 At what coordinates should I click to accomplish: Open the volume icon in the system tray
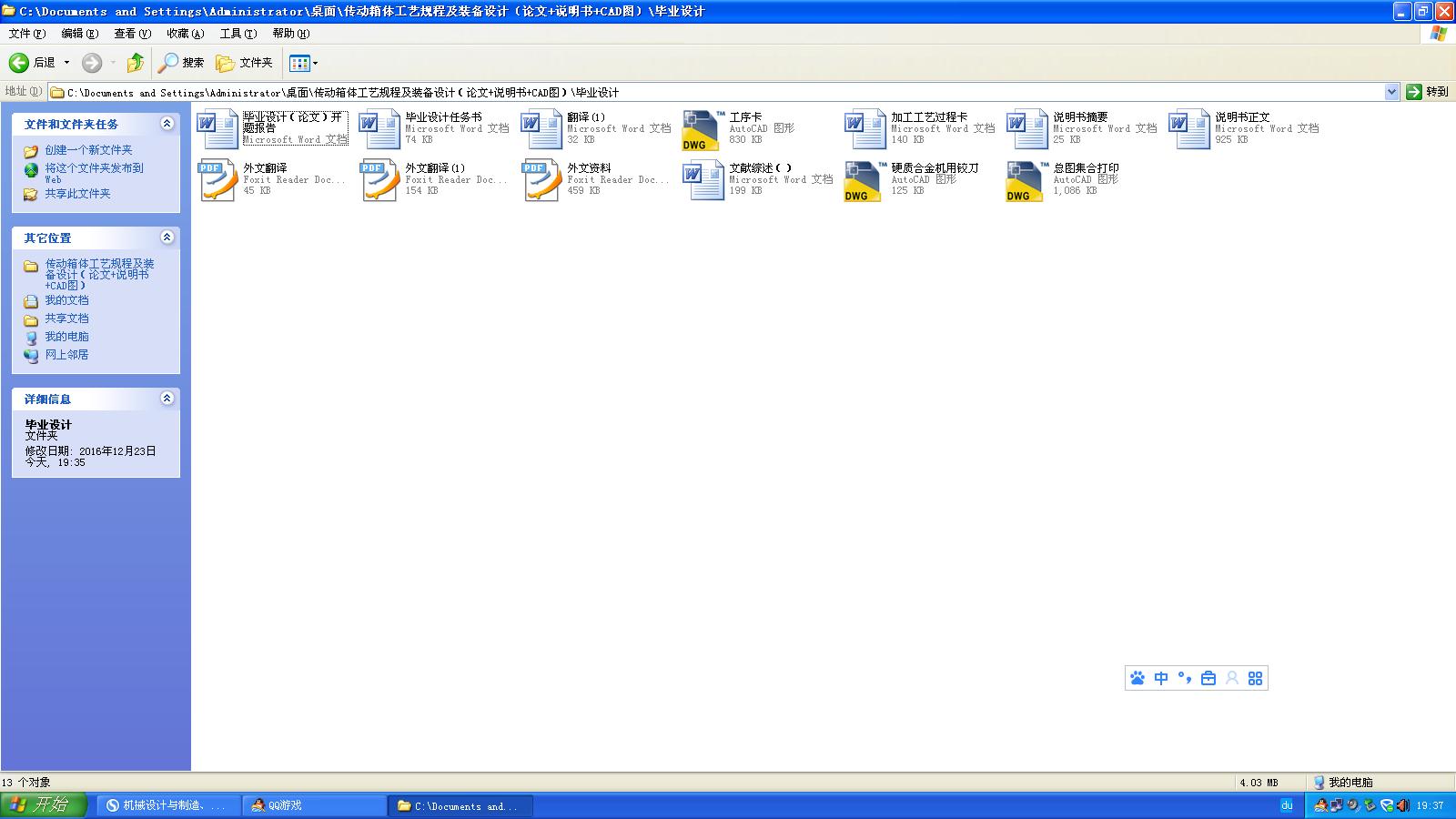pos(1401,805)
